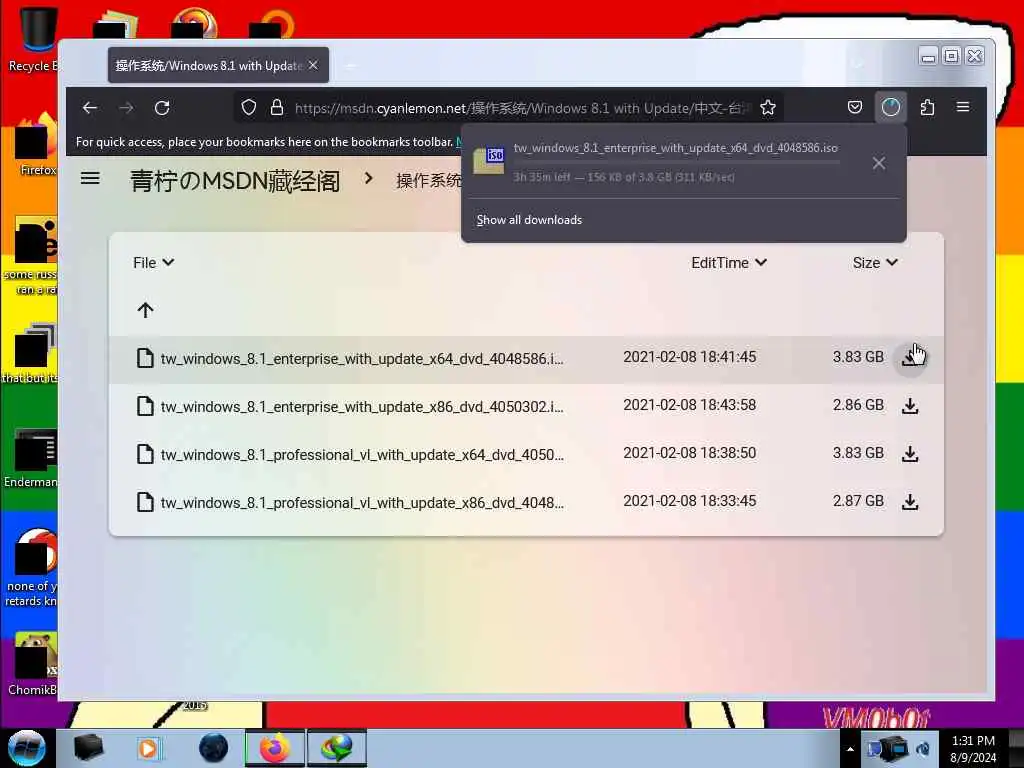
Task: Open tw_windows_8.1_professional_vl x86 file row
Action: coord(526,502)
